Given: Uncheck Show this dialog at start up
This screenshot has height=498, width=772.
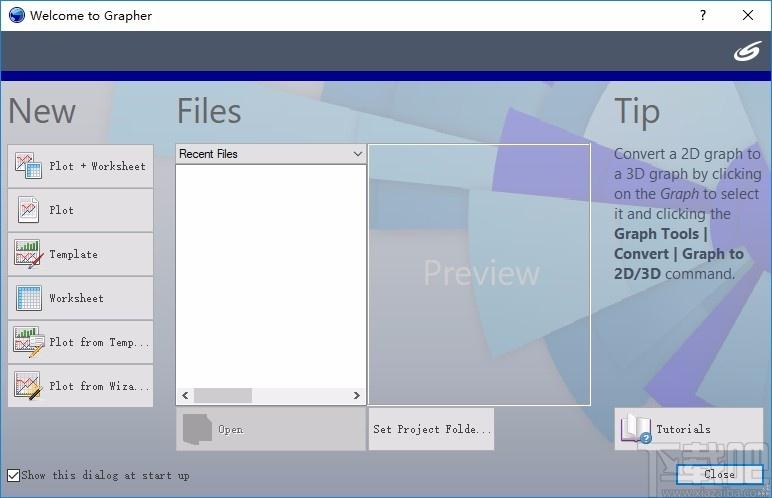Looking at the screenshot, I should coord(14,475).
